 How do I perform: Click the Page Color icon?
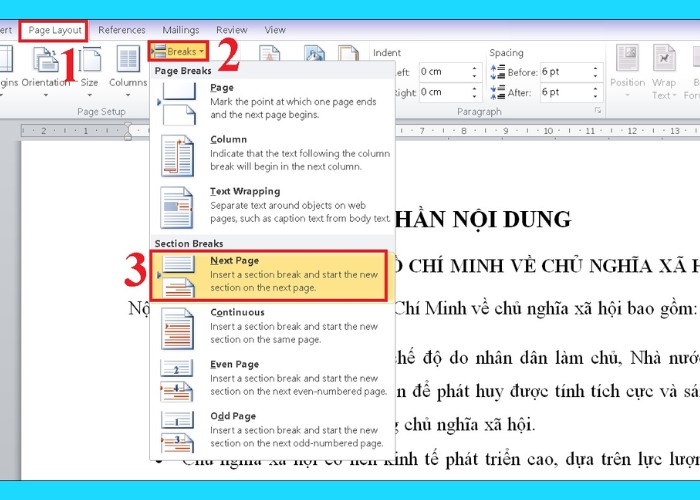click(x=315, y=53)
